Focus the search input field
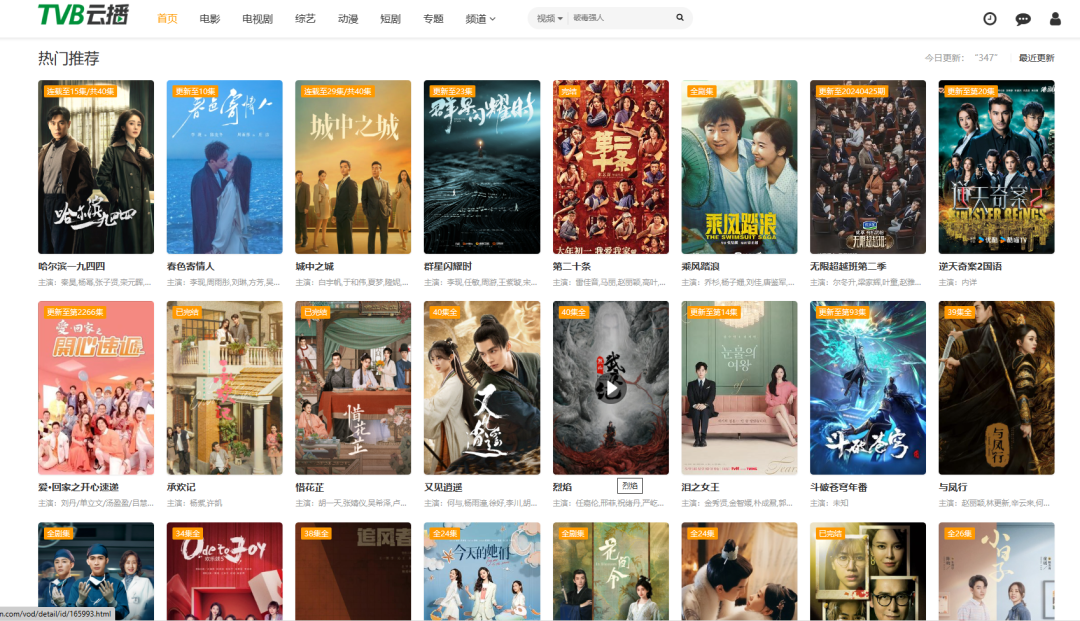The width and height of the screenshot is (1080, 621). (620, 18)
